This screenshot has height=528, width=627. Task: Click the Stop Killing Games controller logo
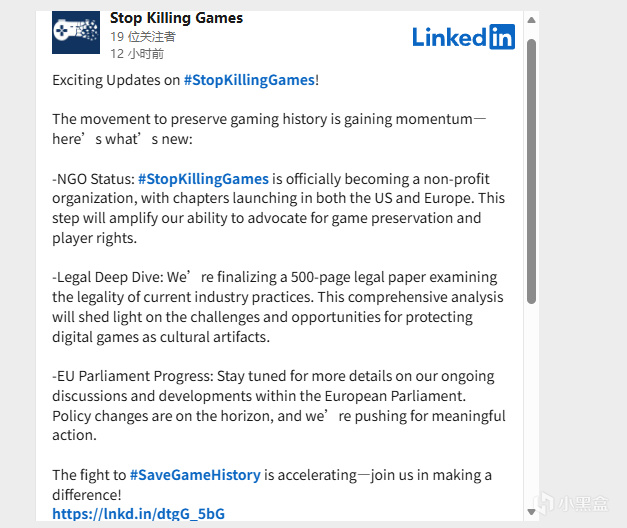(x=76, y=33)
